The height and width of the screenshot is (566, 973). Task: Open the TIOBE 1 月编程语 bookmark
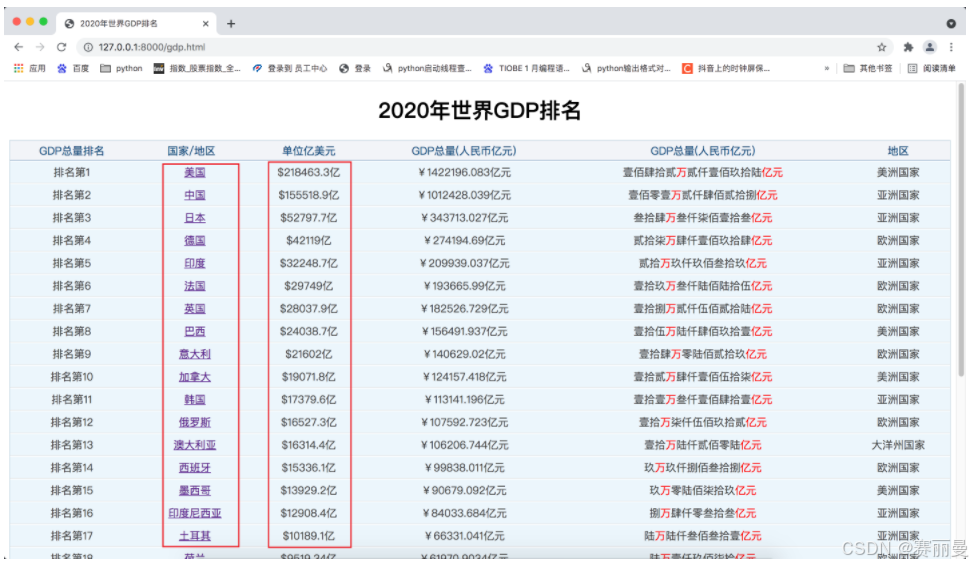click(x=527, y=68)
